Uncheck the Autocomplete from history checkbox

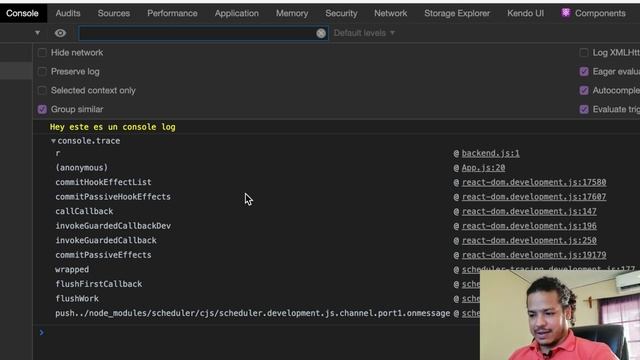(x=584, y=90)
